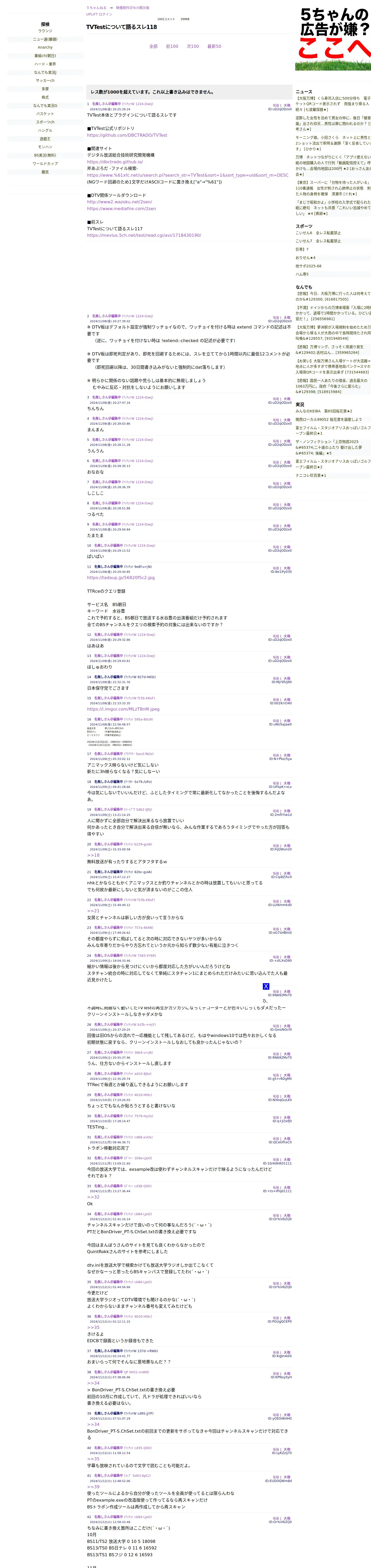This screenshot has width=371, height=1568.
Task: Open BS実況(無料) in the sidebar
Action: (45, 155)
